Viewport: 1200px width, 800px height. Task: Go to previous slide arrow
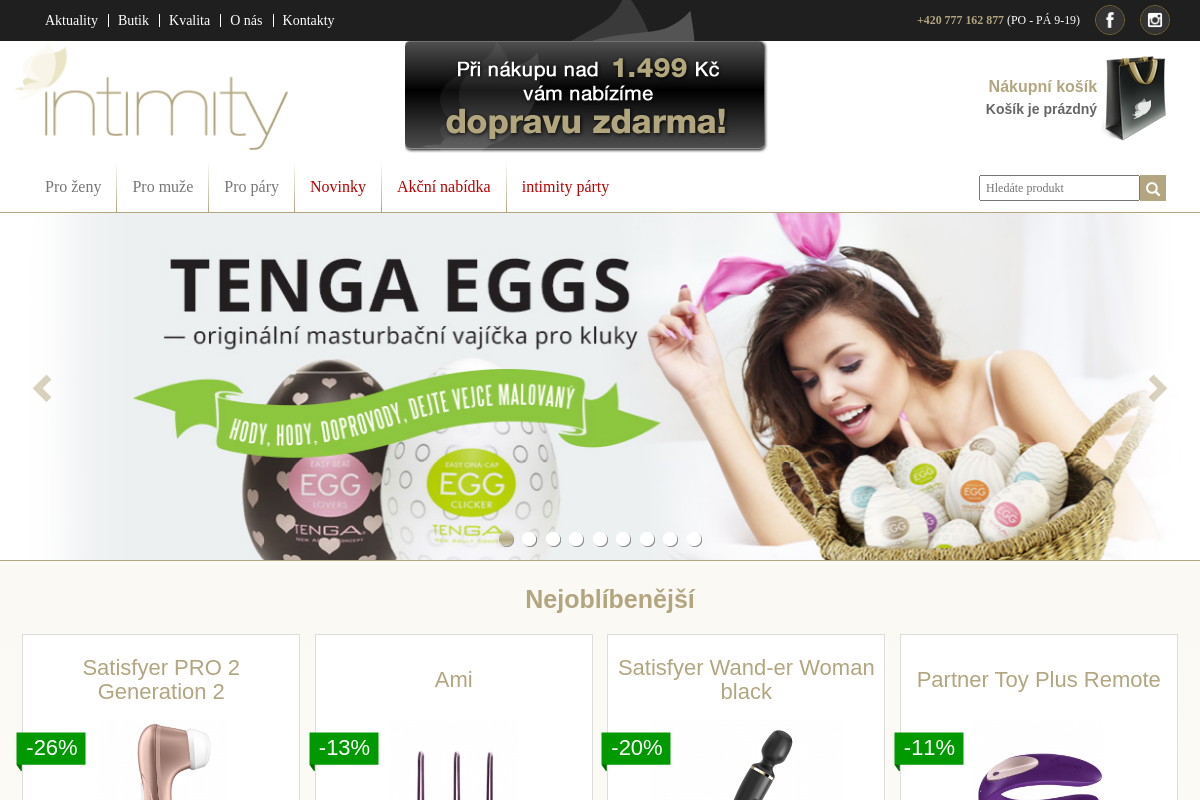[x=42, y=388]
